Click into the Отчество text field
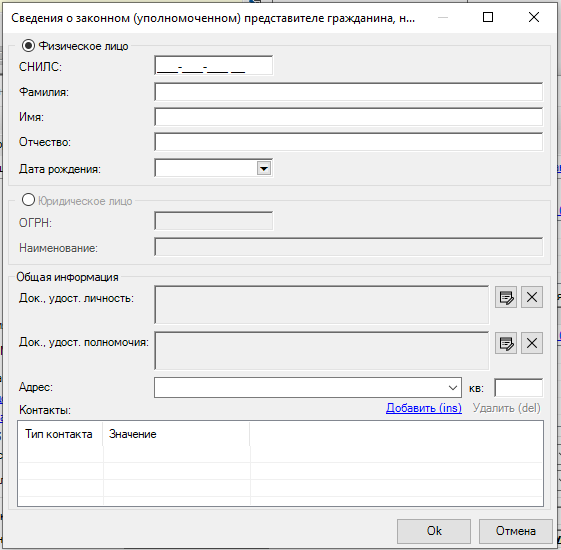Screen dimensions: 561x550 coord(348,142)
